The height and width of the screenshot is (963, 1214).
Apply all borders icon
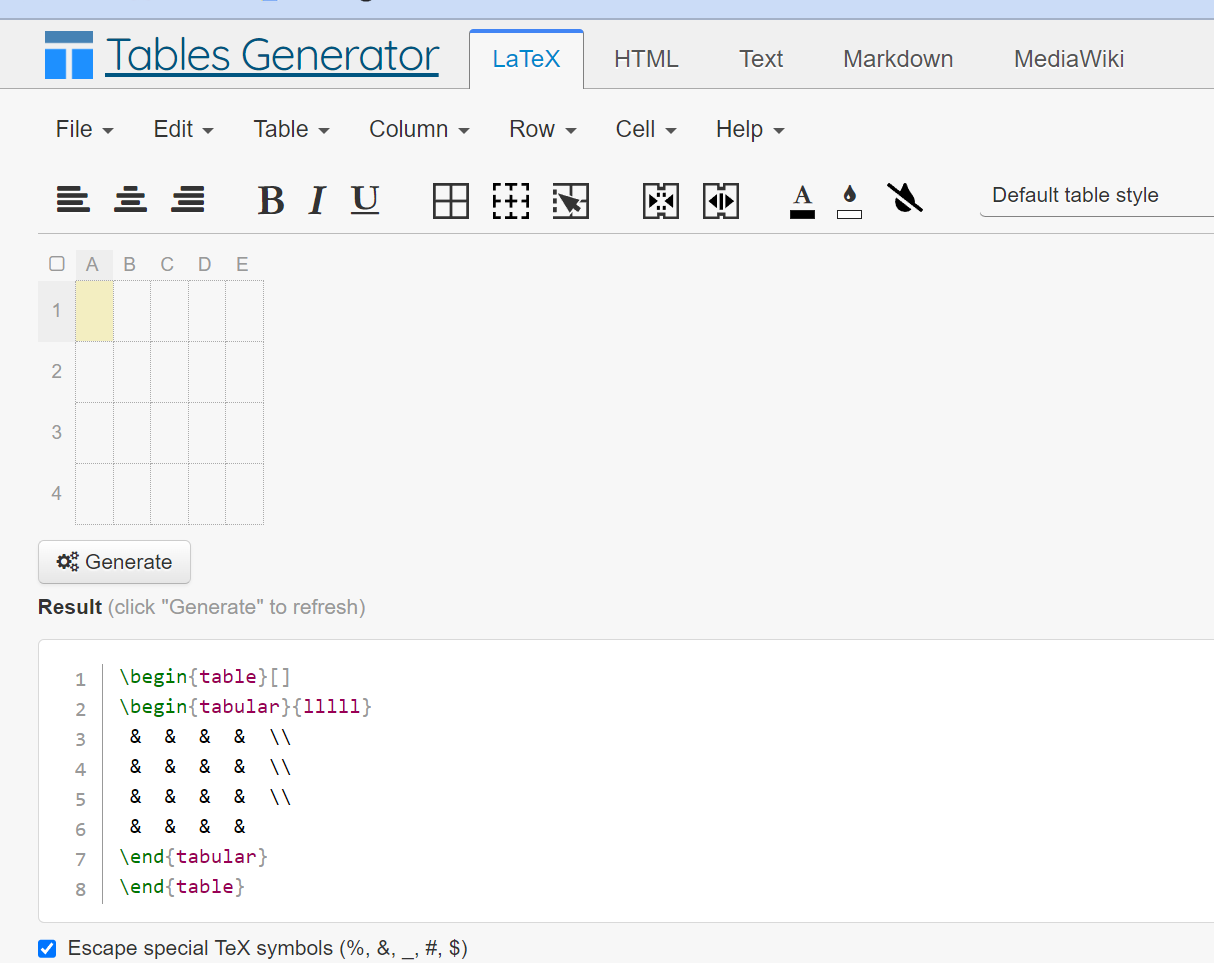coord(451,201)
